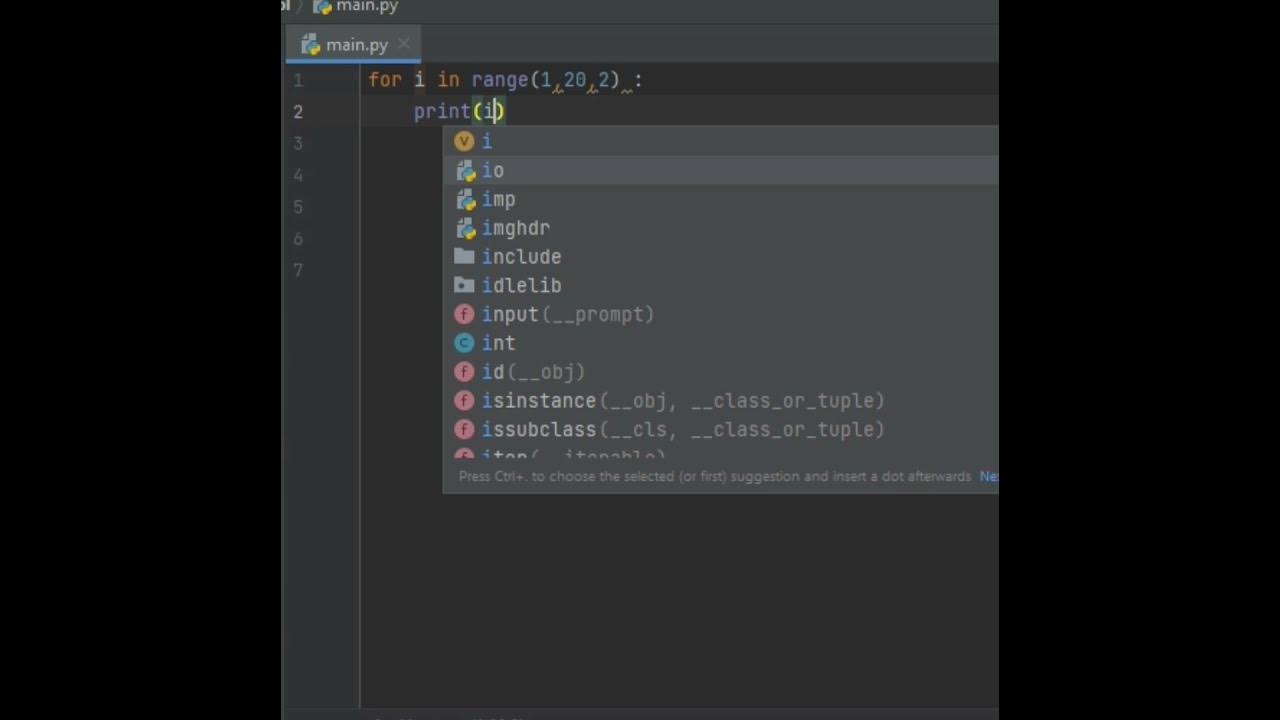Select the main.py editor tab
The image size is (1280, 720).
pyautogui.click(x=352, y=45)
